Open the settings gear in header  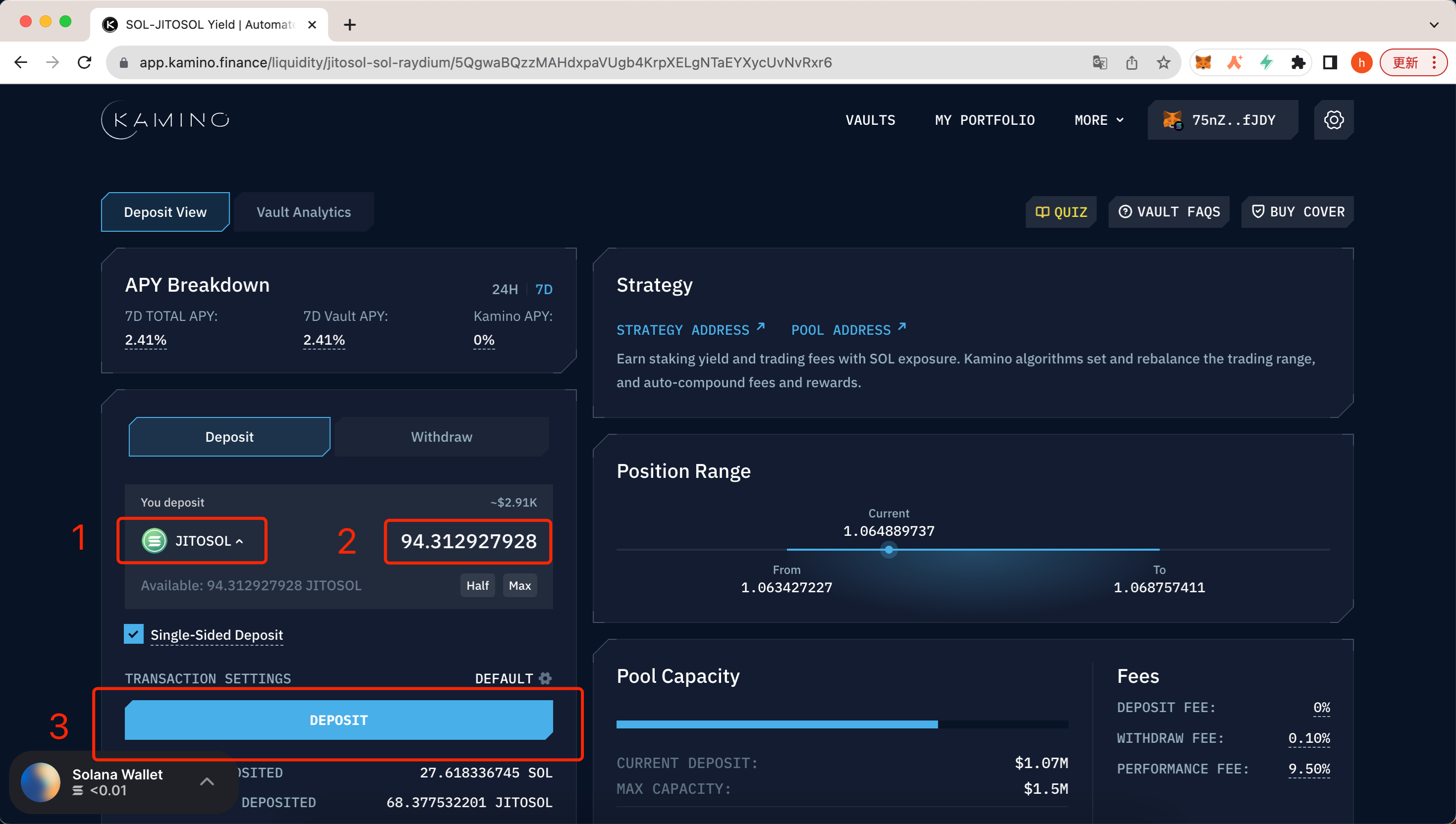(x=1333, y=120)
